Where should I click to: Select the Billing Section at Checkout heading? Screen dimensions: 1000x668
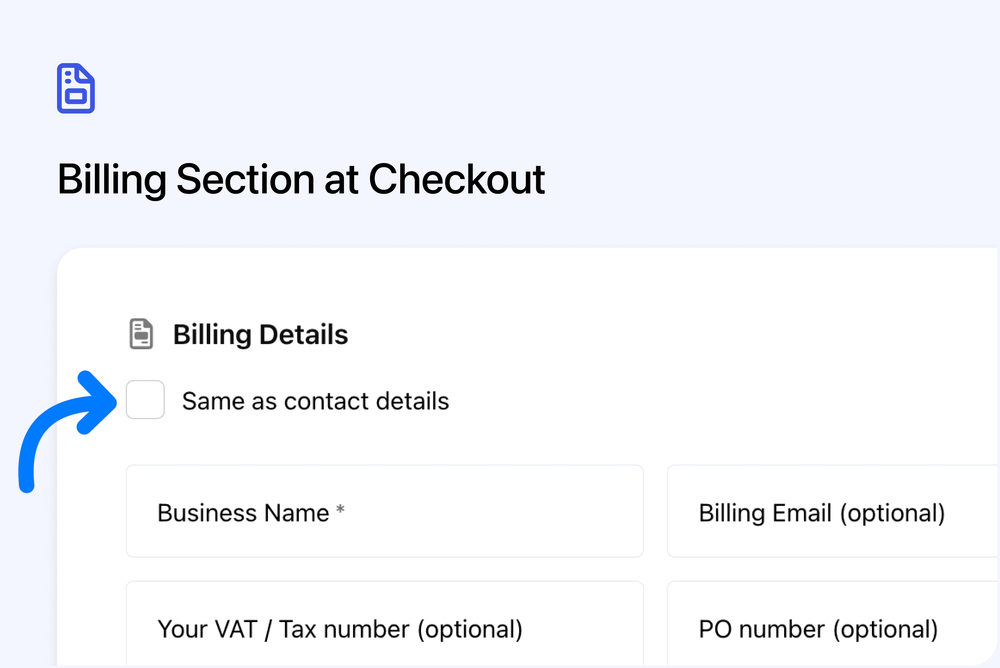click(301, 179)
